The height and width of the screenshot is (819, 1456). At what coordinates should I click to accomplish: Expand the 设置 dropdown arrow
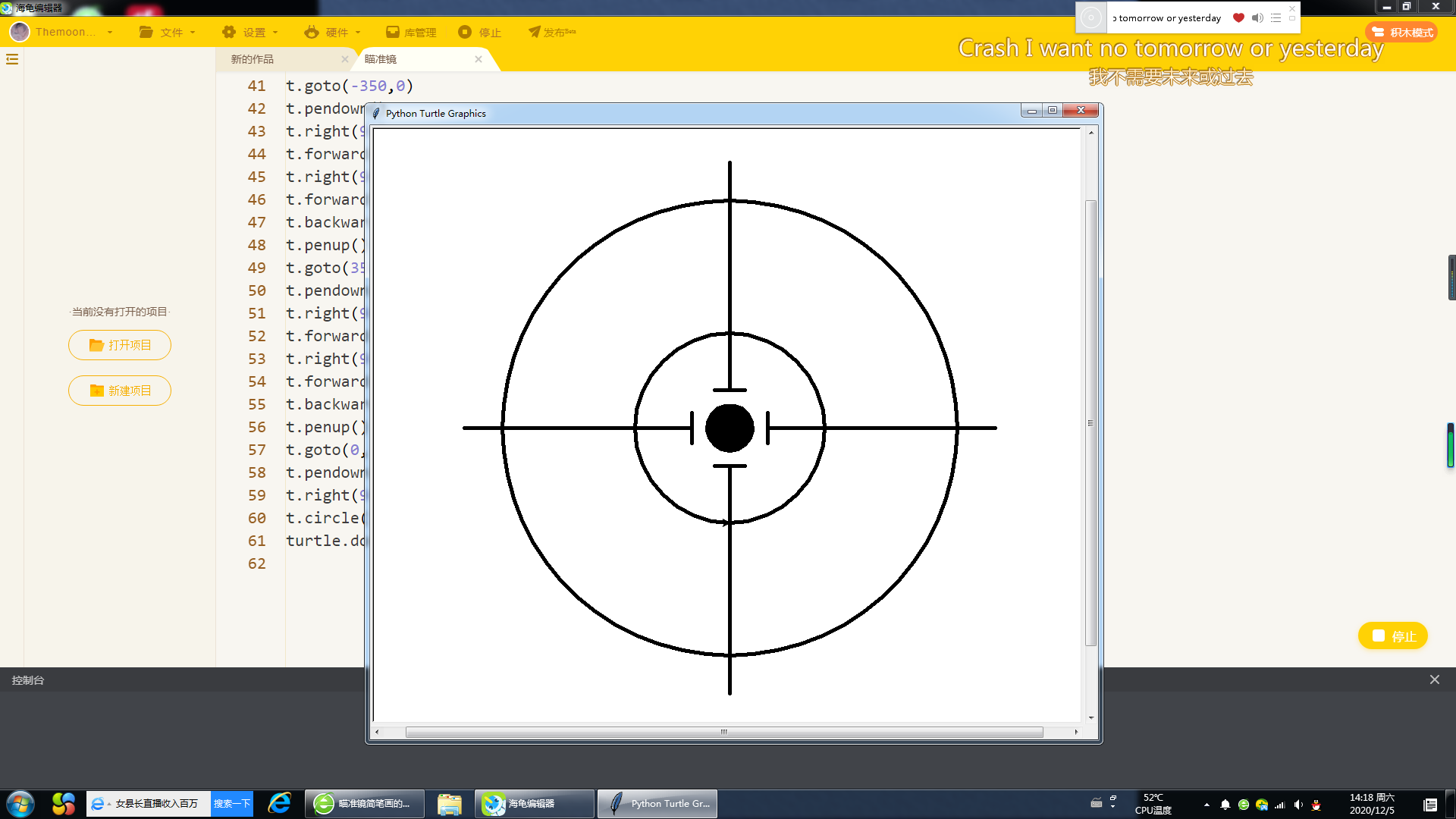[275, 33]
